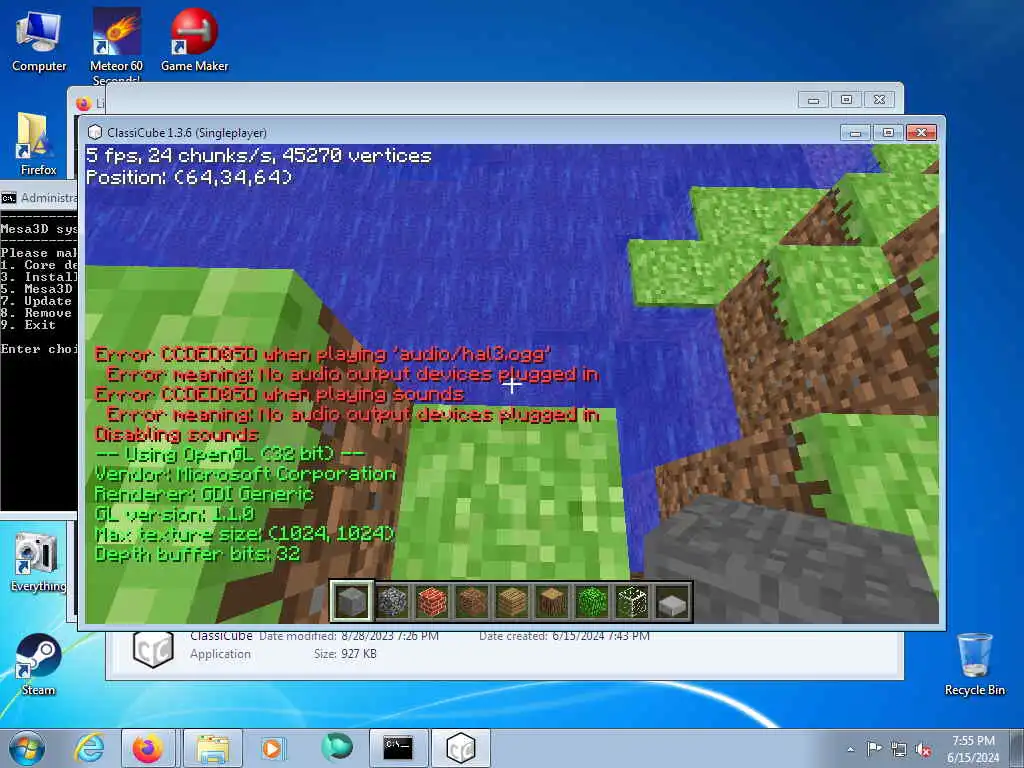Select the red brick block in the hotbar
Image resolution: width=1024 pixels, height=768 pixels.
pyautogui.click(x=432, y=601)
